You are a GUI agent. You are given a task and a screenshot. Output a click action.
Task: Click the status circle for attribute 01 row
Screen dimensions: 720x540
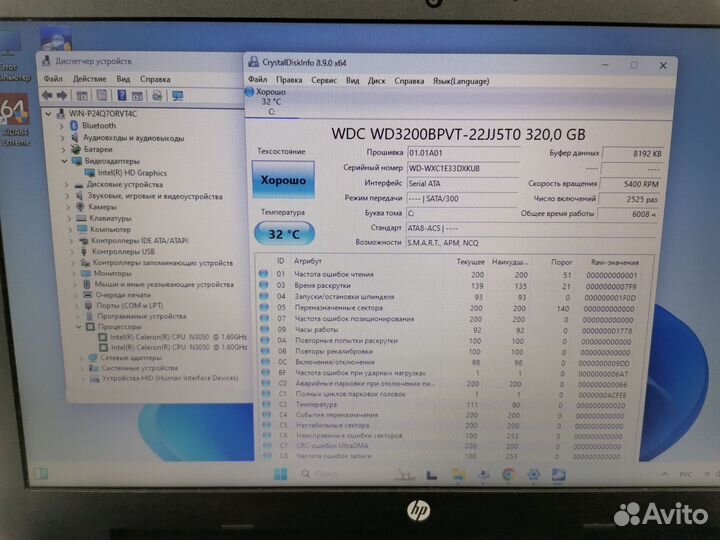coord(263,274)
